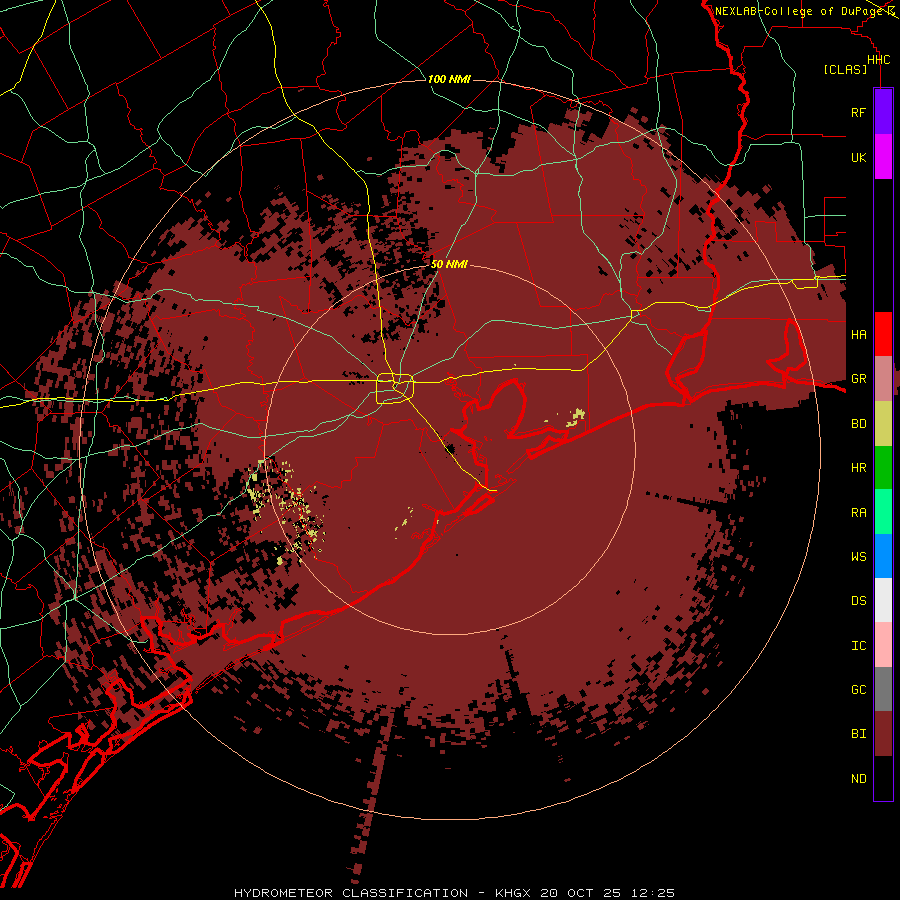900x900 pixels.
Task: Click the HYDROMETEOR CLASSIFICATION title text
Action: point(351,893)
